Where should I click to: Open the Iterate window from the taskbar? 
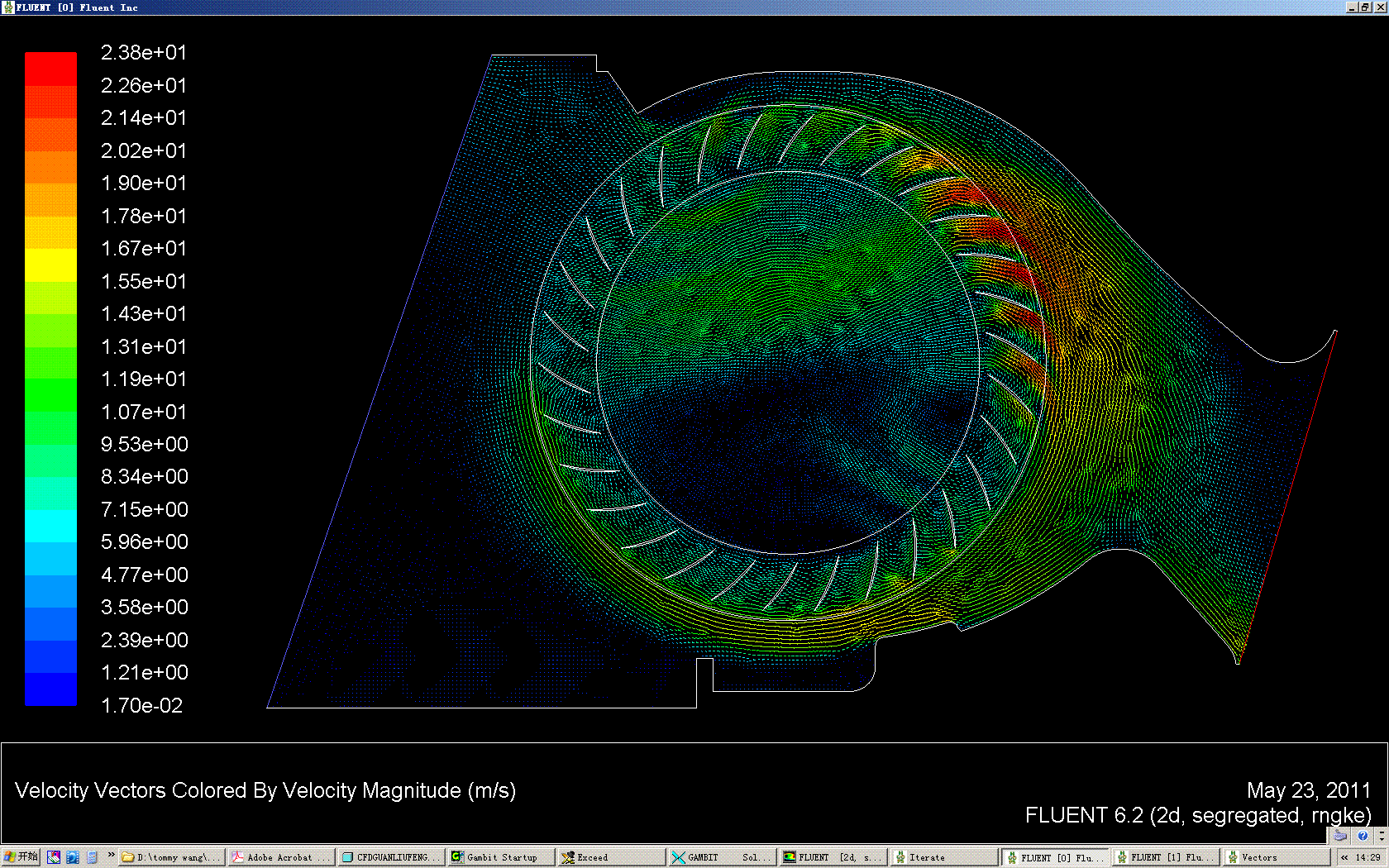943,857
